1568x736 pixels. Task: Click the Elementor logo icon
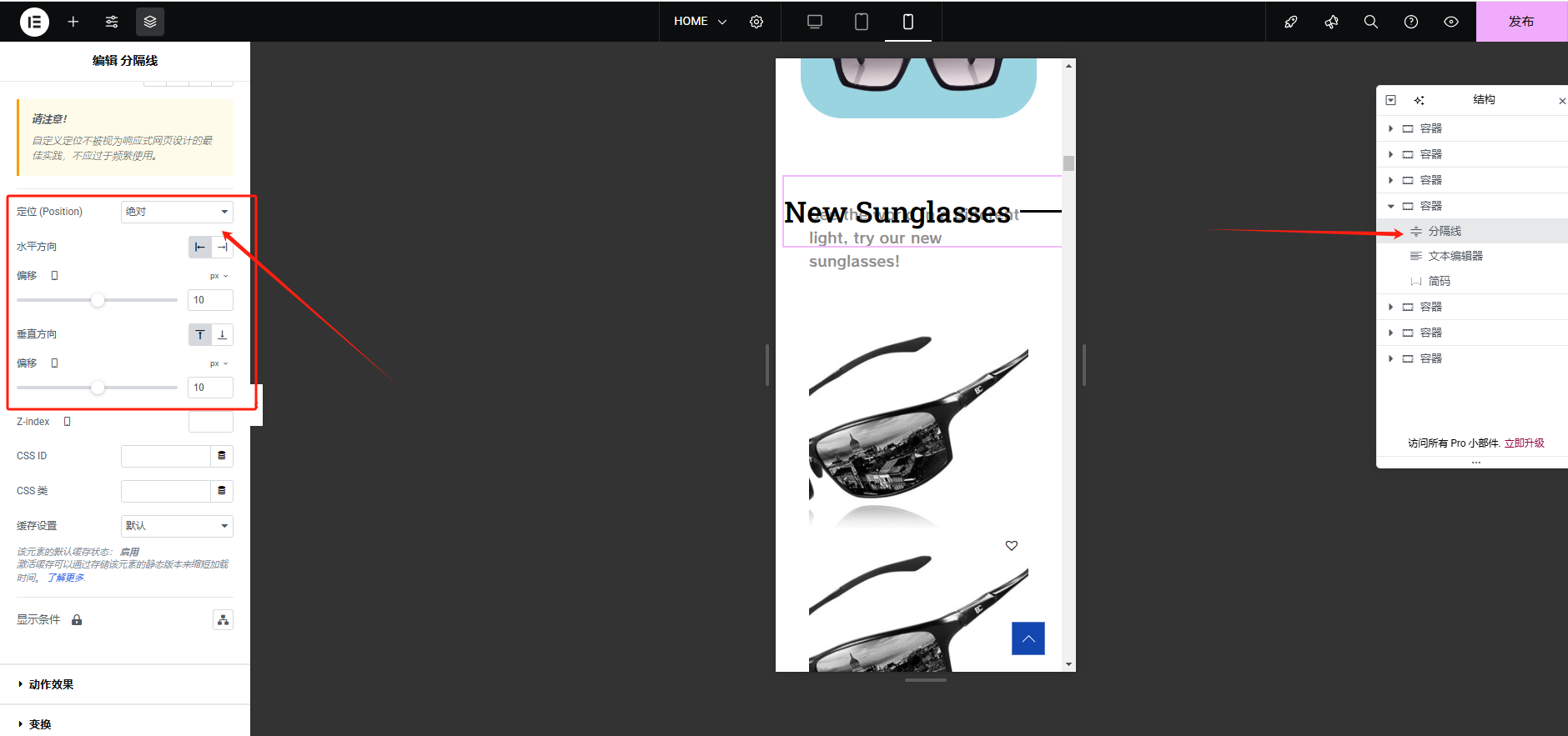[x=34, y=22]
